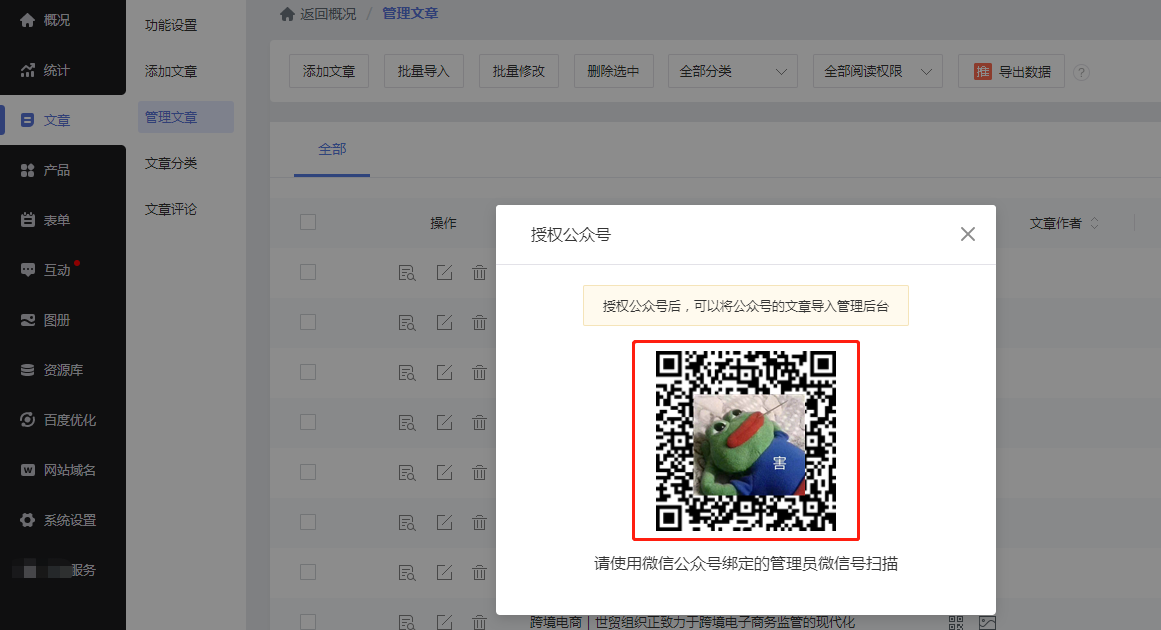The width and height of the screenshot is (1161, 630).
Task: Open the 跨境电商 article title
Action: [692, 623]
